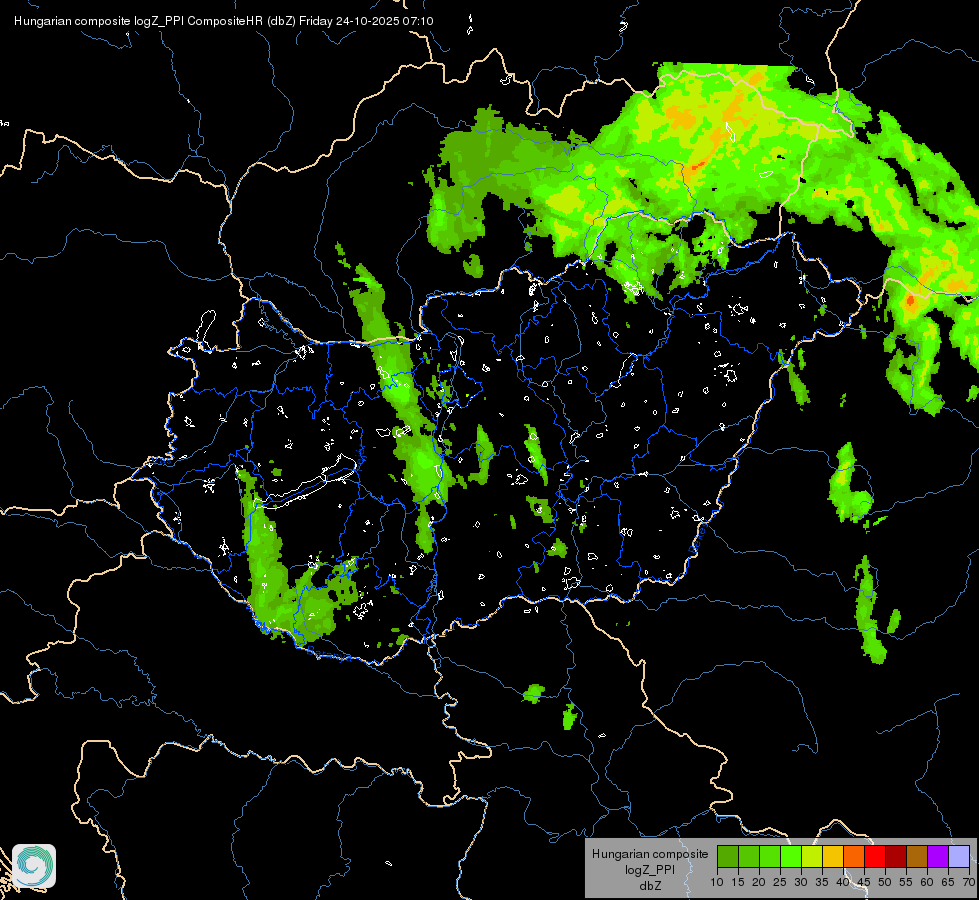979x900 pixels.
Task: Select the 35-40 dBZ yellow legend swatch
Action: [833, 856]
